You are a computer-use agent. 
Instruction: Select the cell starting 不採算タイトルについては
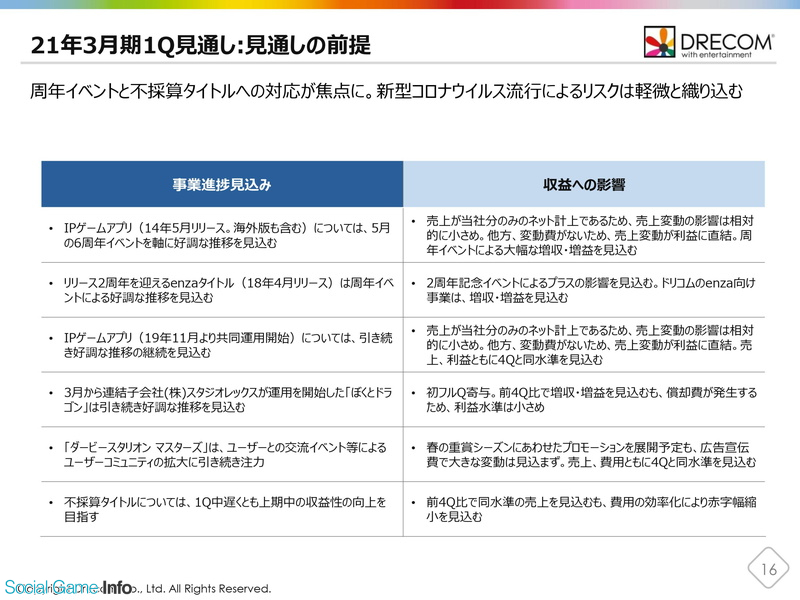tap(222, 509)
